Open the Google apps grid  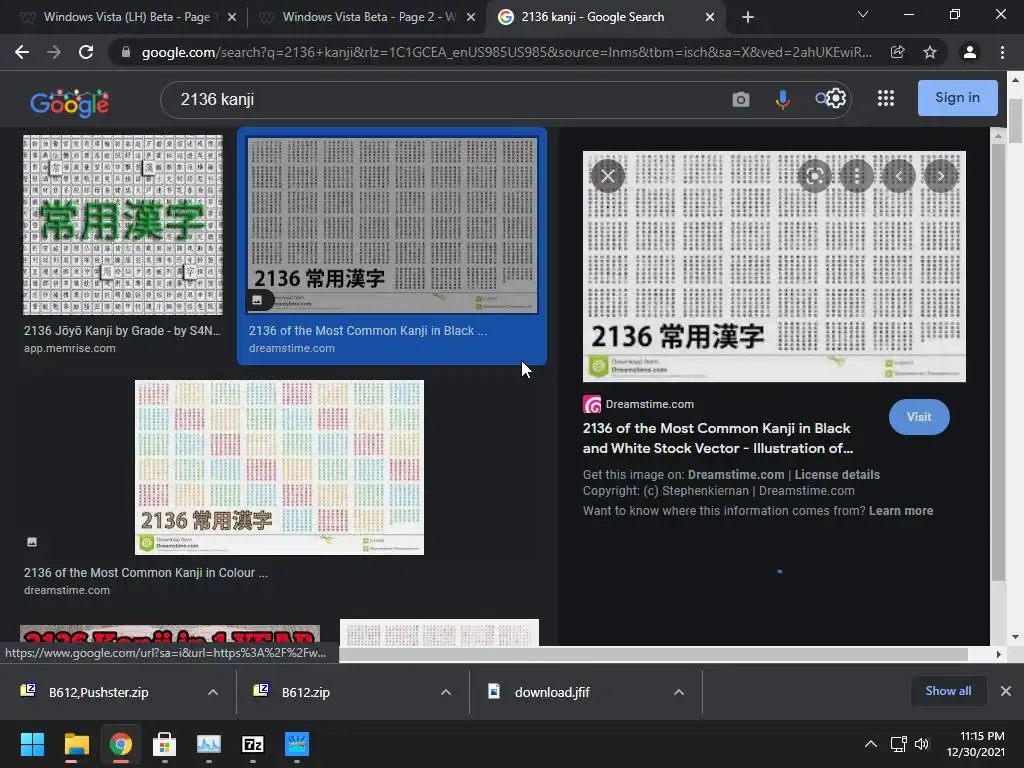point(886,98)
